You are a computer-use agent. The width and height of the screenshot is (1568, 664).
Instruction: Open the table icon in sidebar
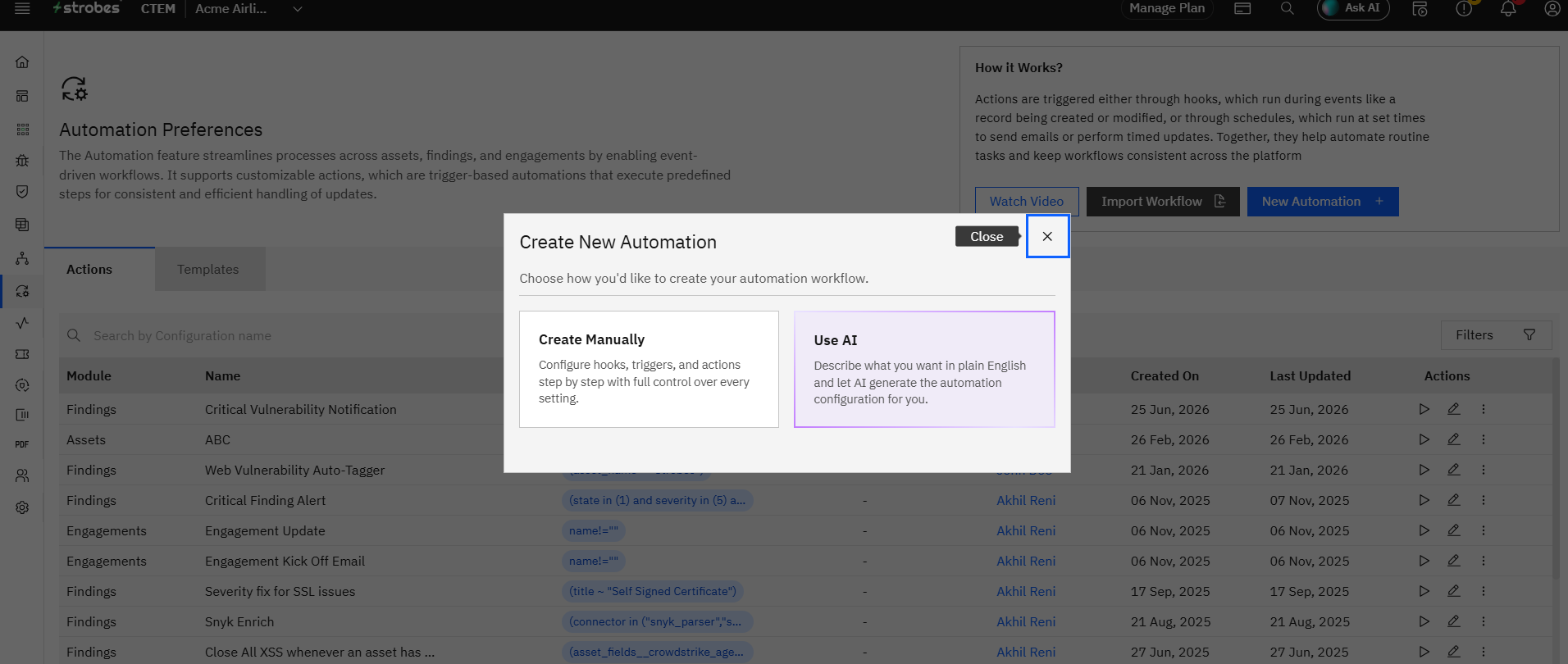[22, 225]
